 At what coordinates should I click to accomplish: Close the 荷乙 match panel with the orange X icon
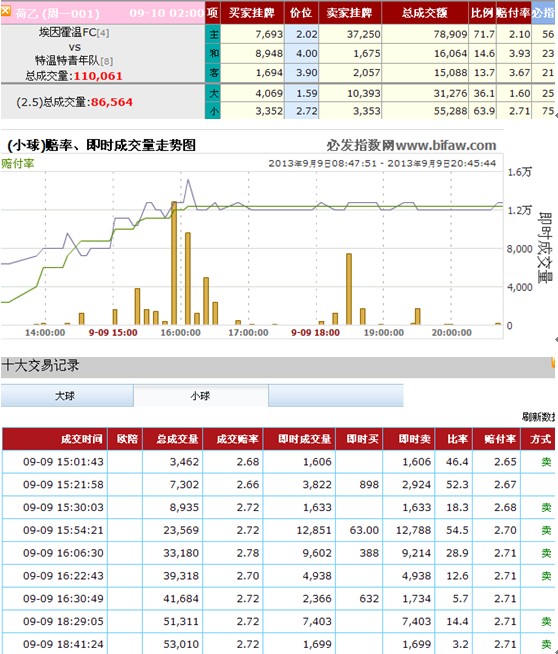6,10
